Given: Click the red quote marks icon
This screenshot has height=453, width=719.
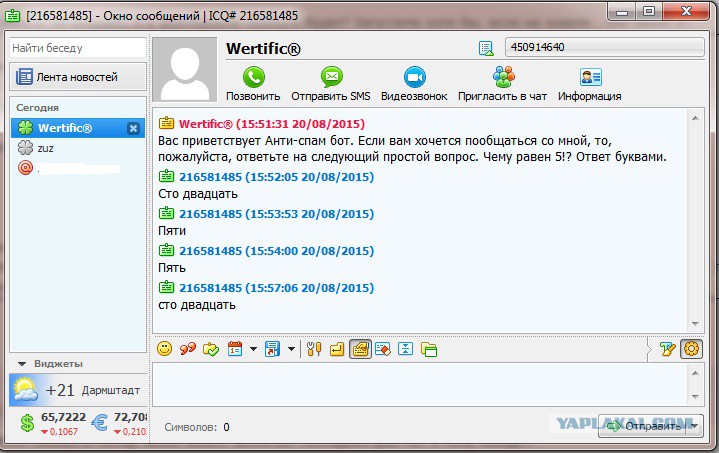Looking at the screenshot, I should tap(188, 349).
